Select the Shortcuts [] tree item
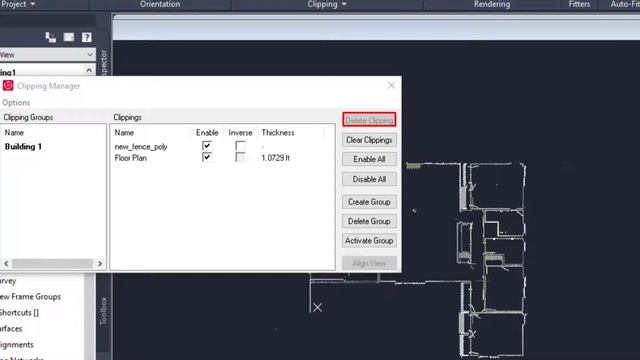Screen dimensions: 640x360 [19, 313]
